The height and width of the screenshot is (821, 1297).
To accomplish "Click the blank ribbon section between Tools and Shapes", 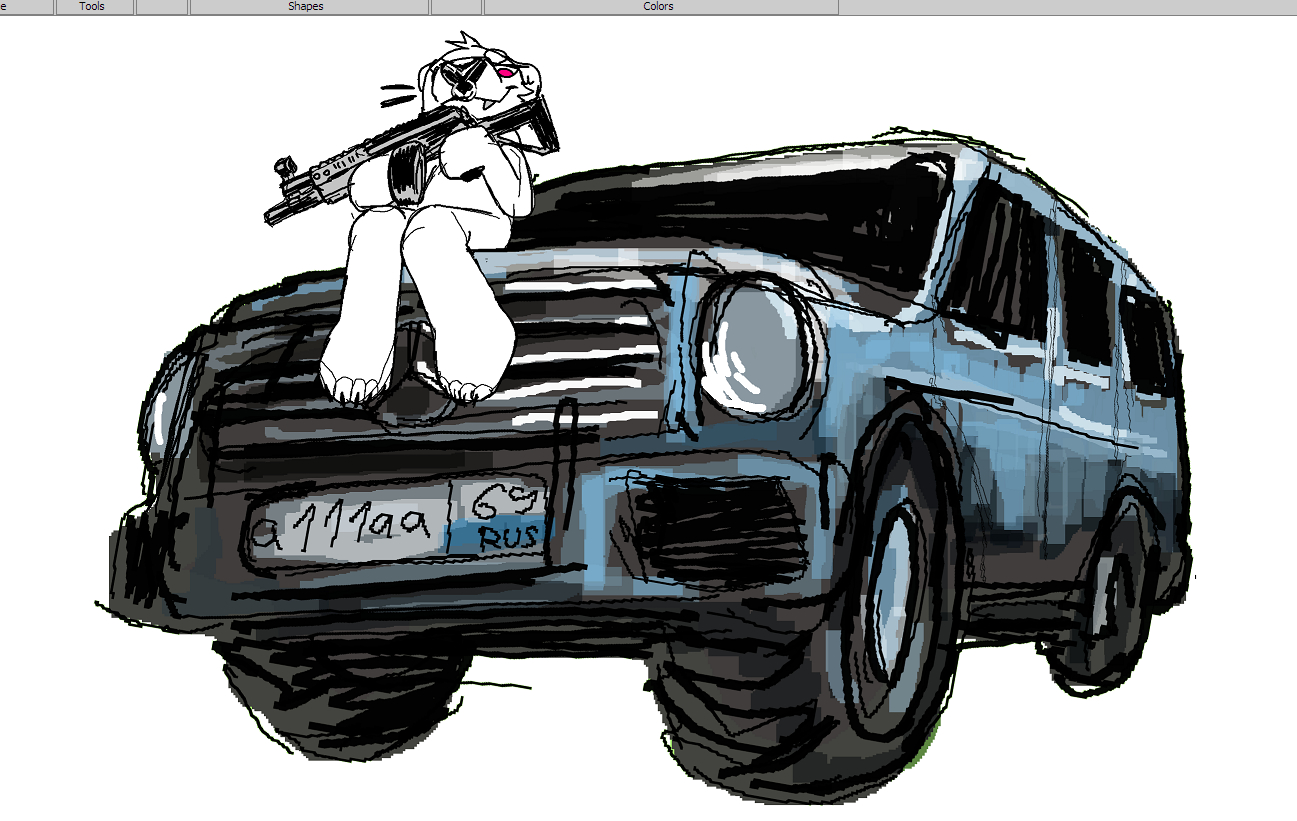I will click(x=161, y=7).
